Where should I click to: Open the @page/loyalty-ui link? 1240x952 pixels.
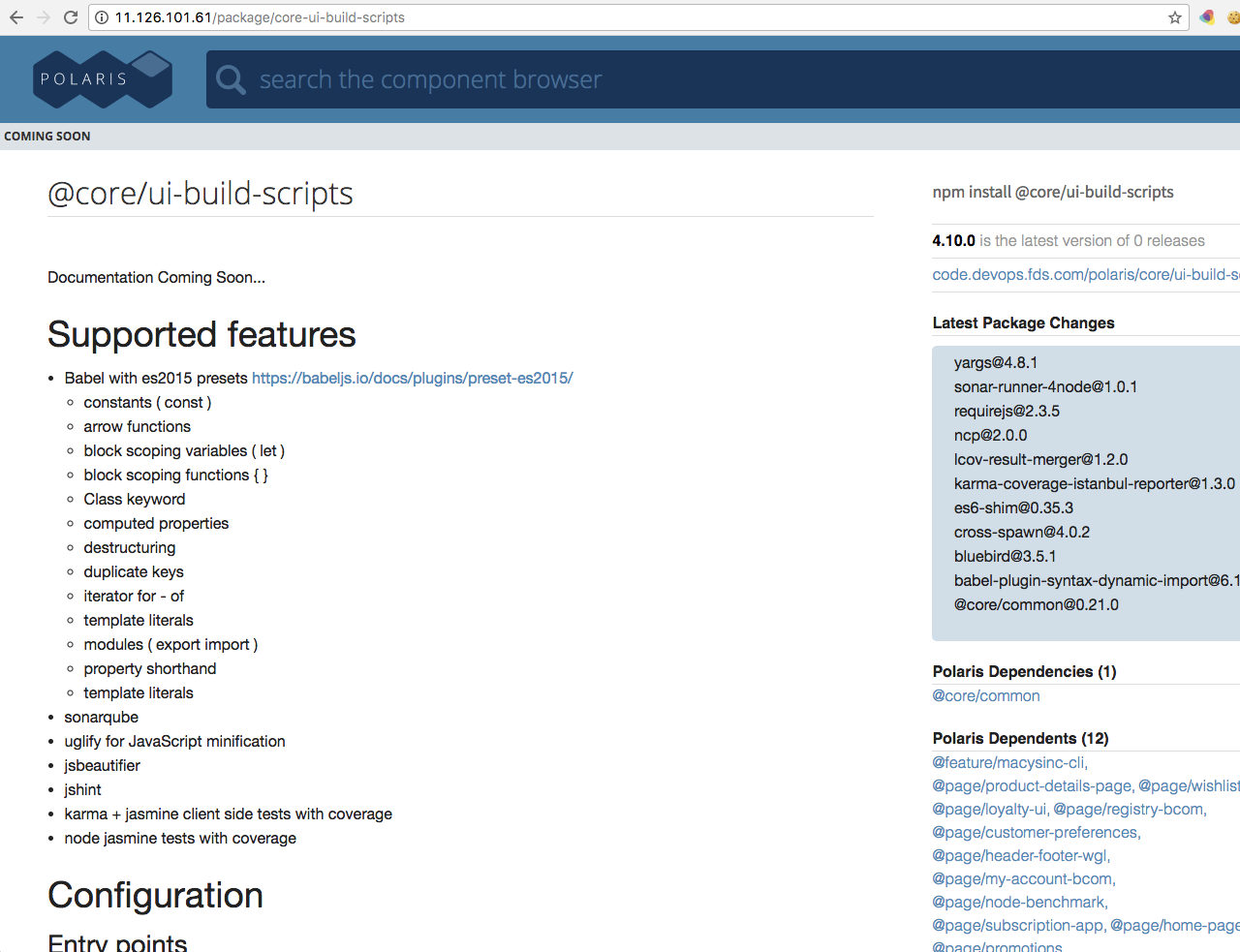[987, 809]
